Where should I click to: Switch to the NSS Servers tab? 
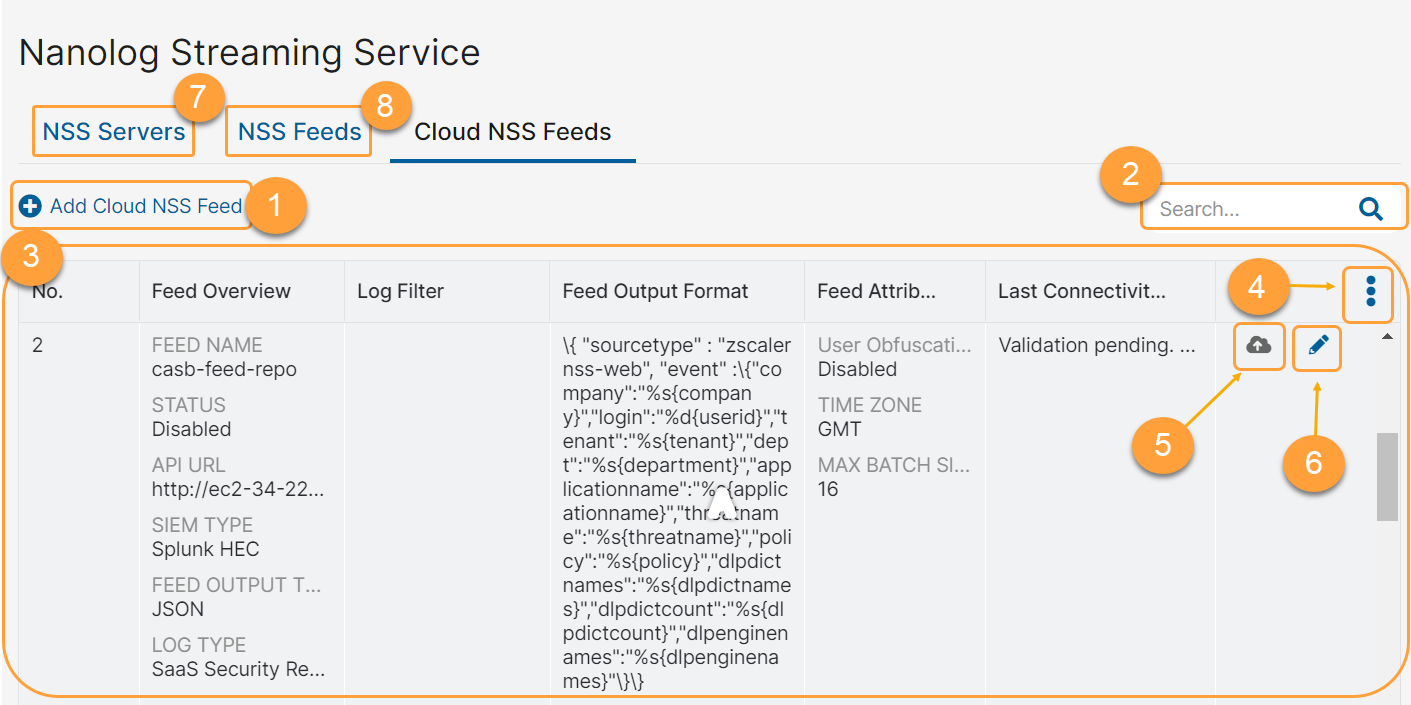tap(112, 130)
